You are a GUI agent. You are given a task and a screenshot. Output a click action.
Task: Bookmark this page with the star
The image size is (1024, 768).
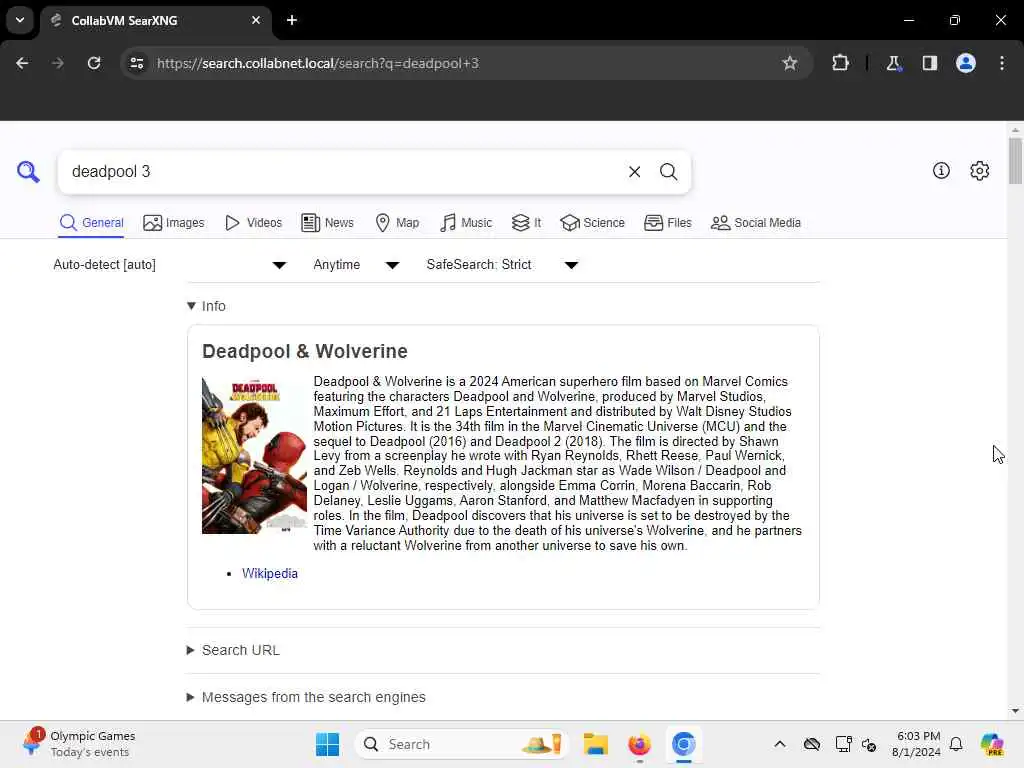pyautogui.click(x=790, y=63)
